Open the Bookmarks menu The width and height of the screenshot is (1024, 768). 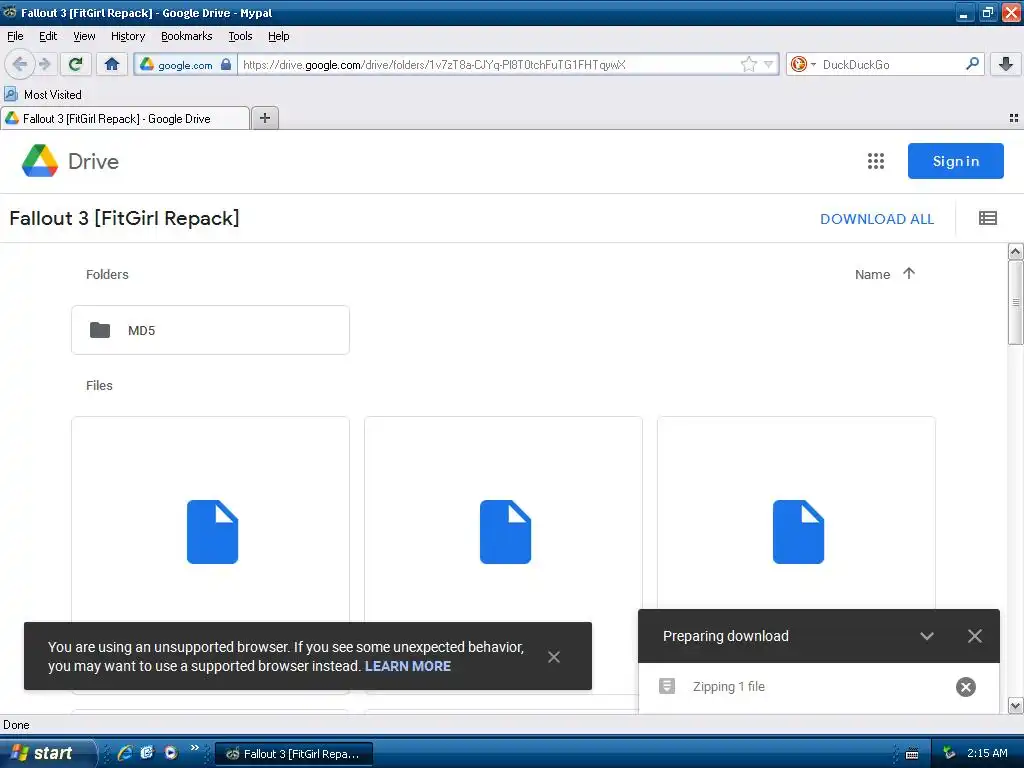pos(186,36)
